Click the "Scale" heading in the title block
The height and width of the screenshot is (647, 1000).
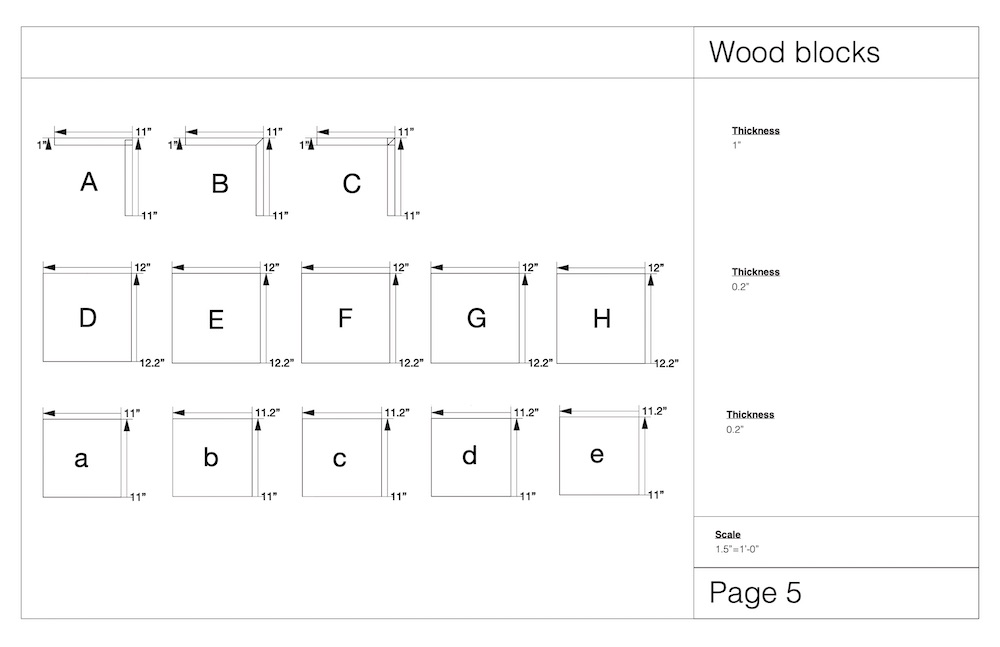728,535
